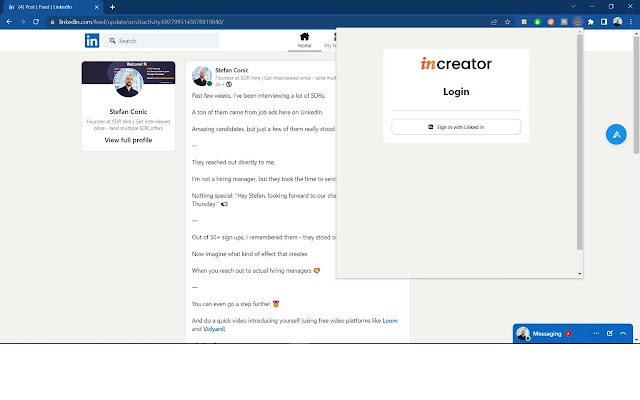Click the address bar URL
Screen dimensions: 640x400
coord(141,22)
